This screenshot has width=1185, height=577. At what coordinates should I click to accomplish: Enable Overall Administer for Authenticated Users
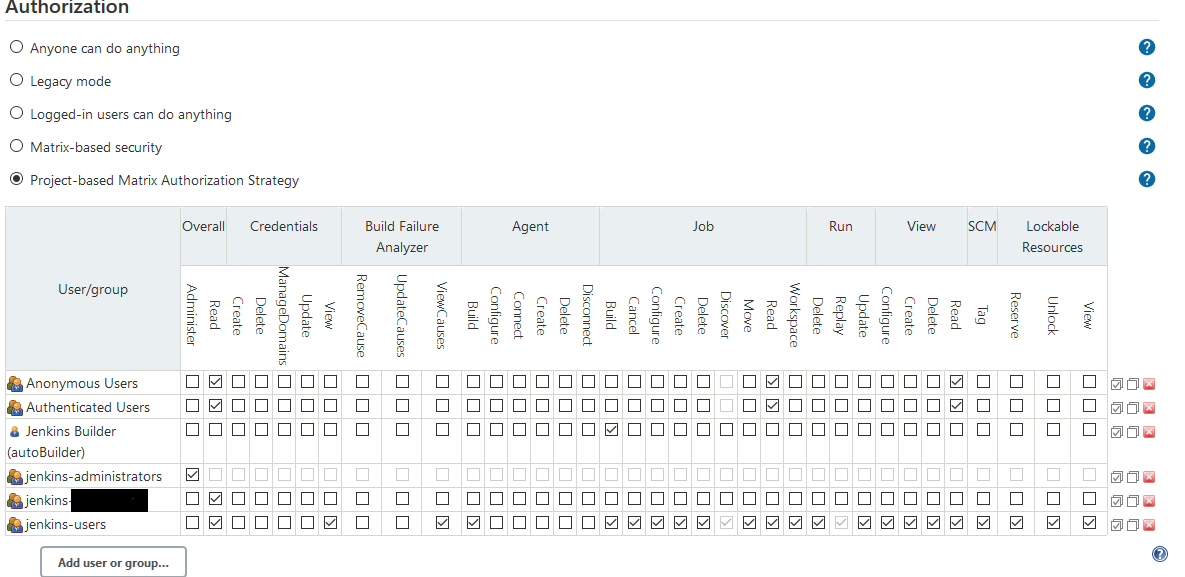[x=193, y=406]
